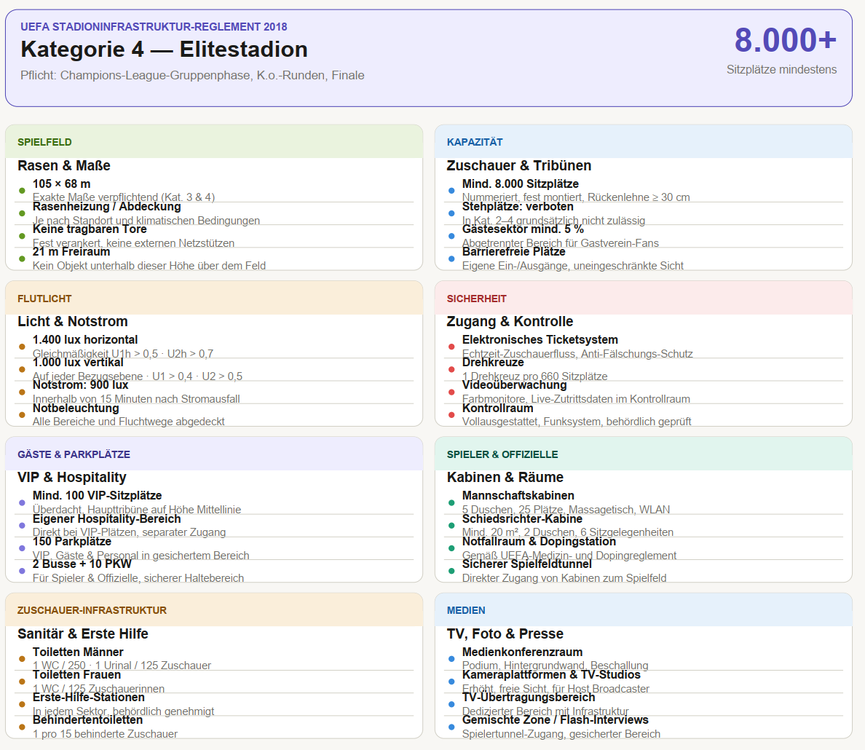Click 'Sicherer Spielfeldtunnel' entry
Image resolution: width=865 pixels, height=750 pixels.
click(527, 564)
